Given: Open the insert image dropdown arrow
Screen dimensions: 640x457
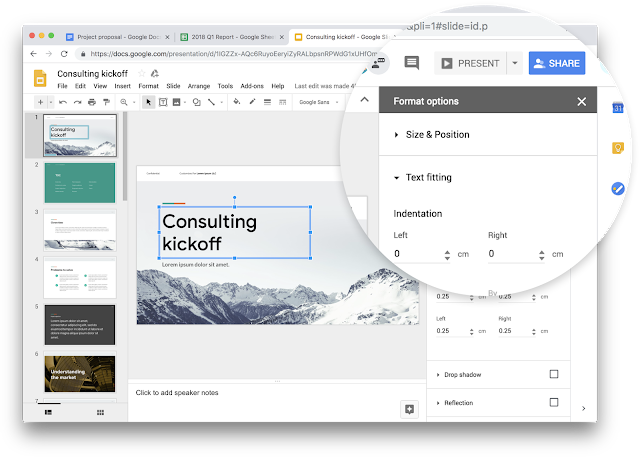Looking at the screenshot, I should (x=185, y=102).
